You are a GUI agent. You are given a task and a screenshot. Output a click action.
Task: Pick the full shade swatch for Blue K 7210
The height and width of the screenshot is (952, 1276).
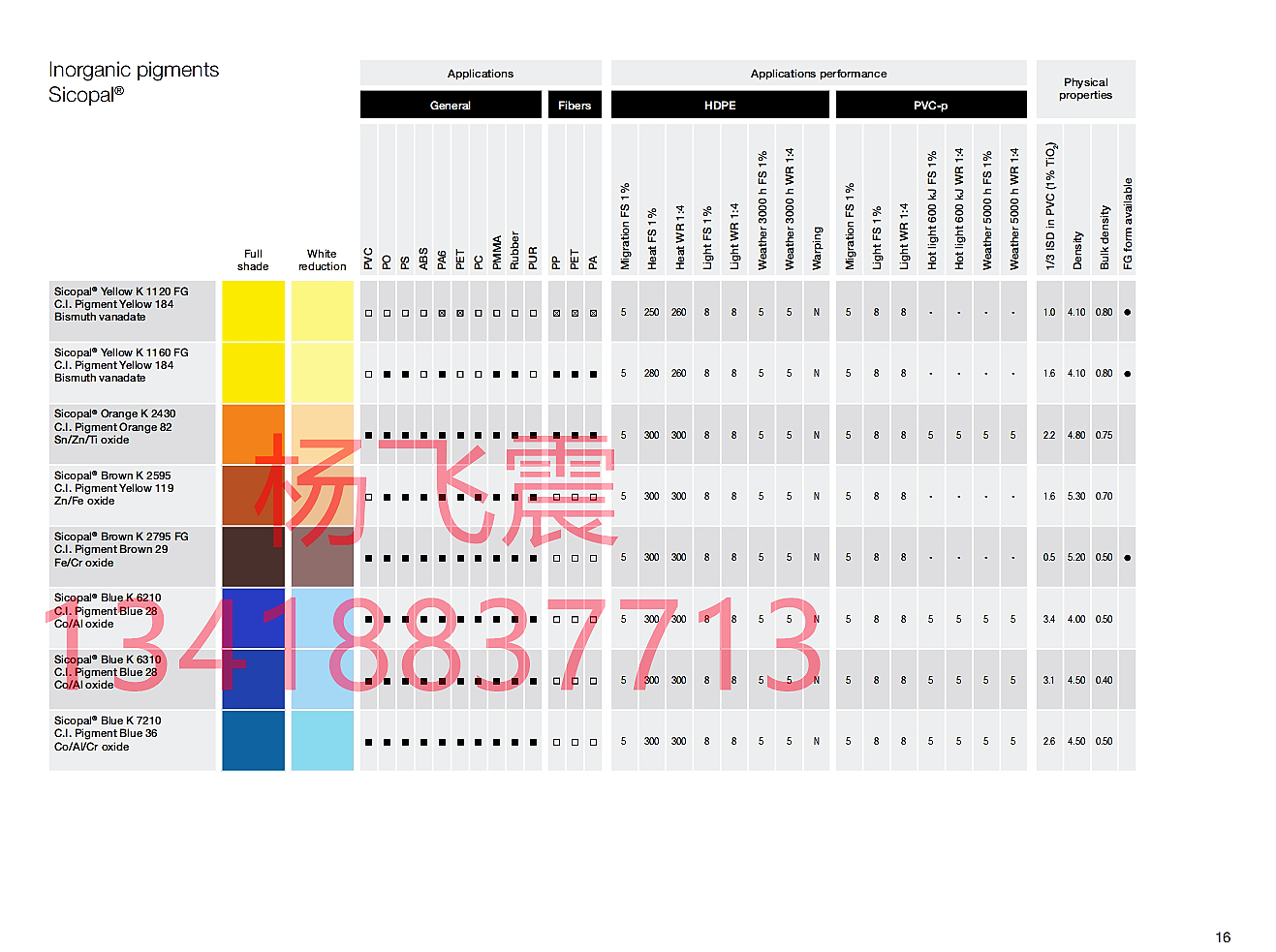click(253, 741)
